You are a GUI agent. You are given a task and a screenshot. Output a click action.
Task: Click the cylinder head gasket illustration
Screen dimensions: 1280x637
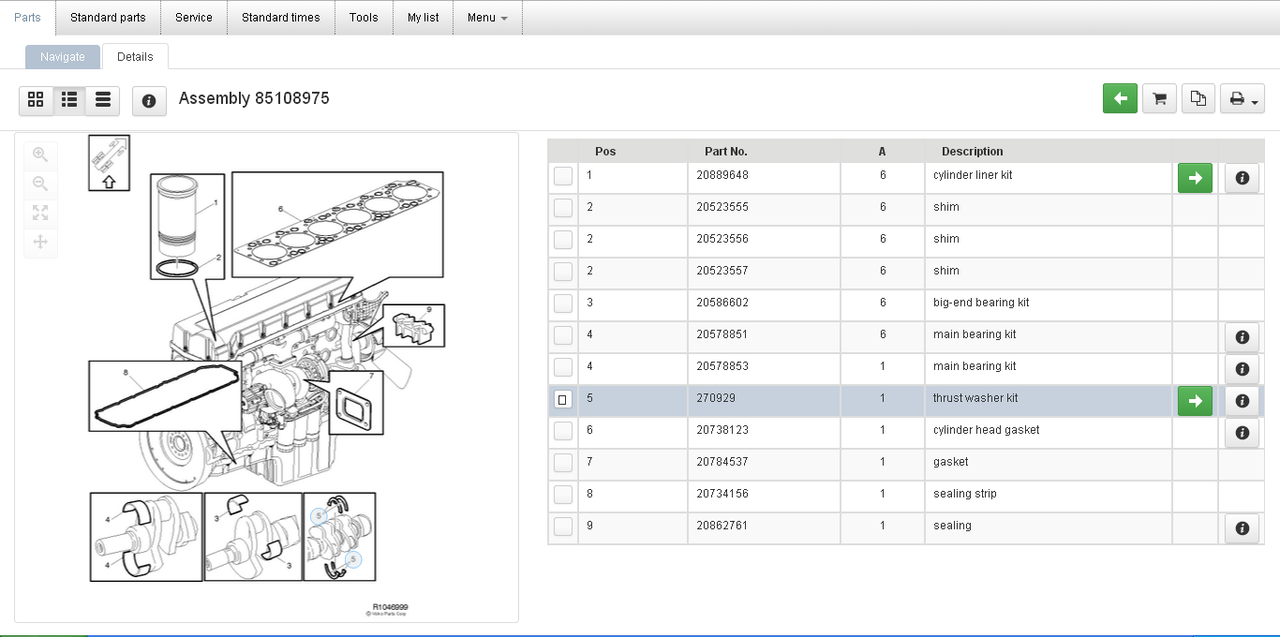338,225
